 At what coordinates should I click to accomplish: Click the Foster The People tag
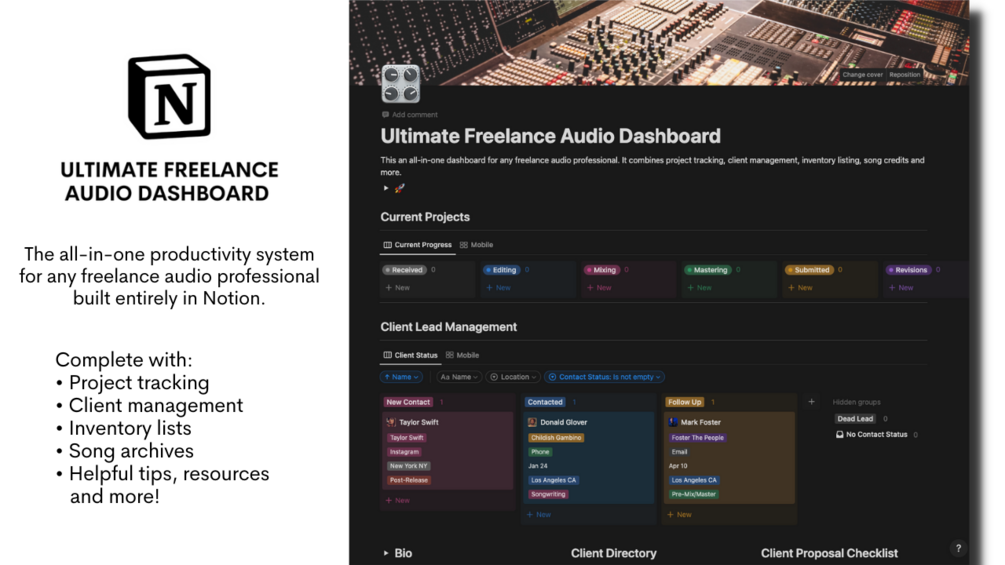pyautogui.click(x=697, y=438)
